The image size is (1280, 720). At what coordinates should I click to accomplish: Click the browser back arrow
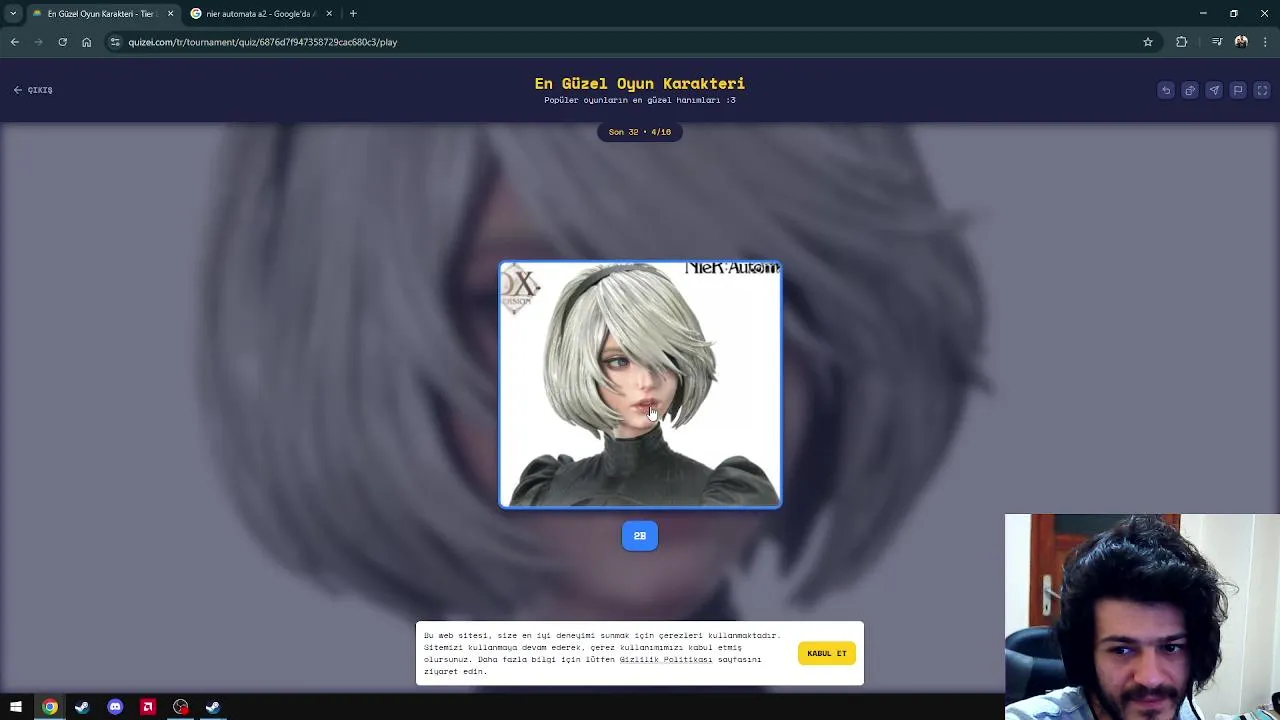(15, 42)
